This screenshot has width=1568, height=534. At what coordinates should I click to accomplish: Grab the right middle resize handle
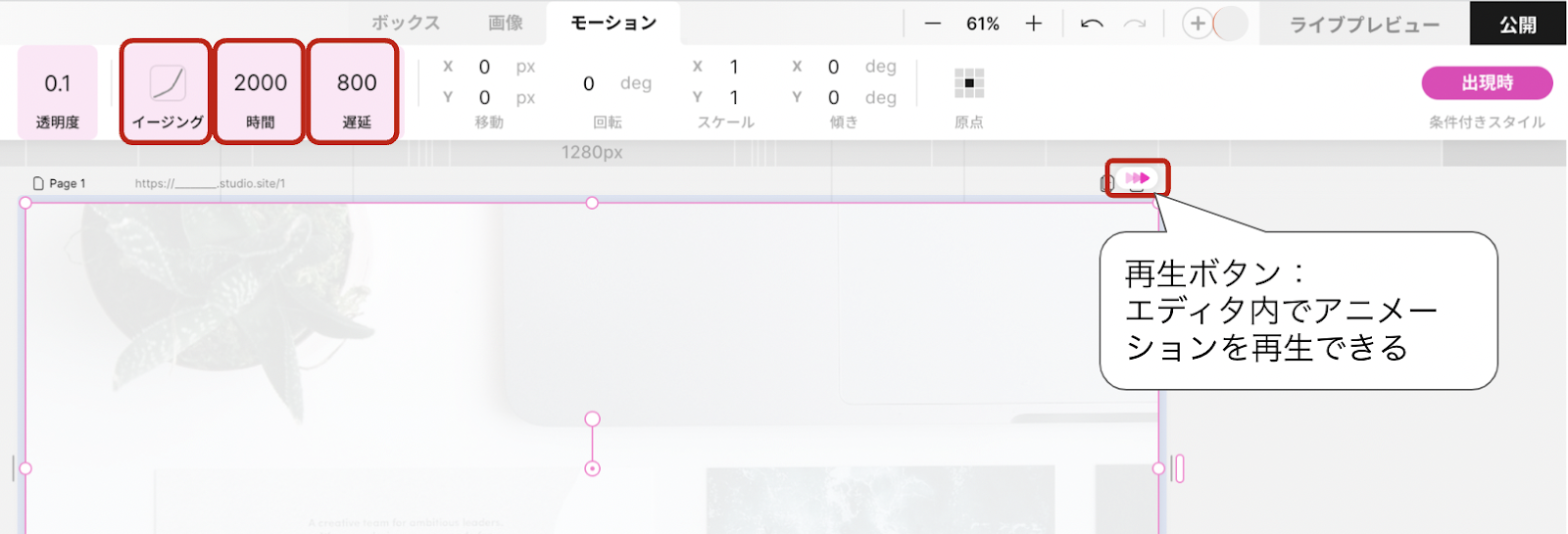[1158, 468]
